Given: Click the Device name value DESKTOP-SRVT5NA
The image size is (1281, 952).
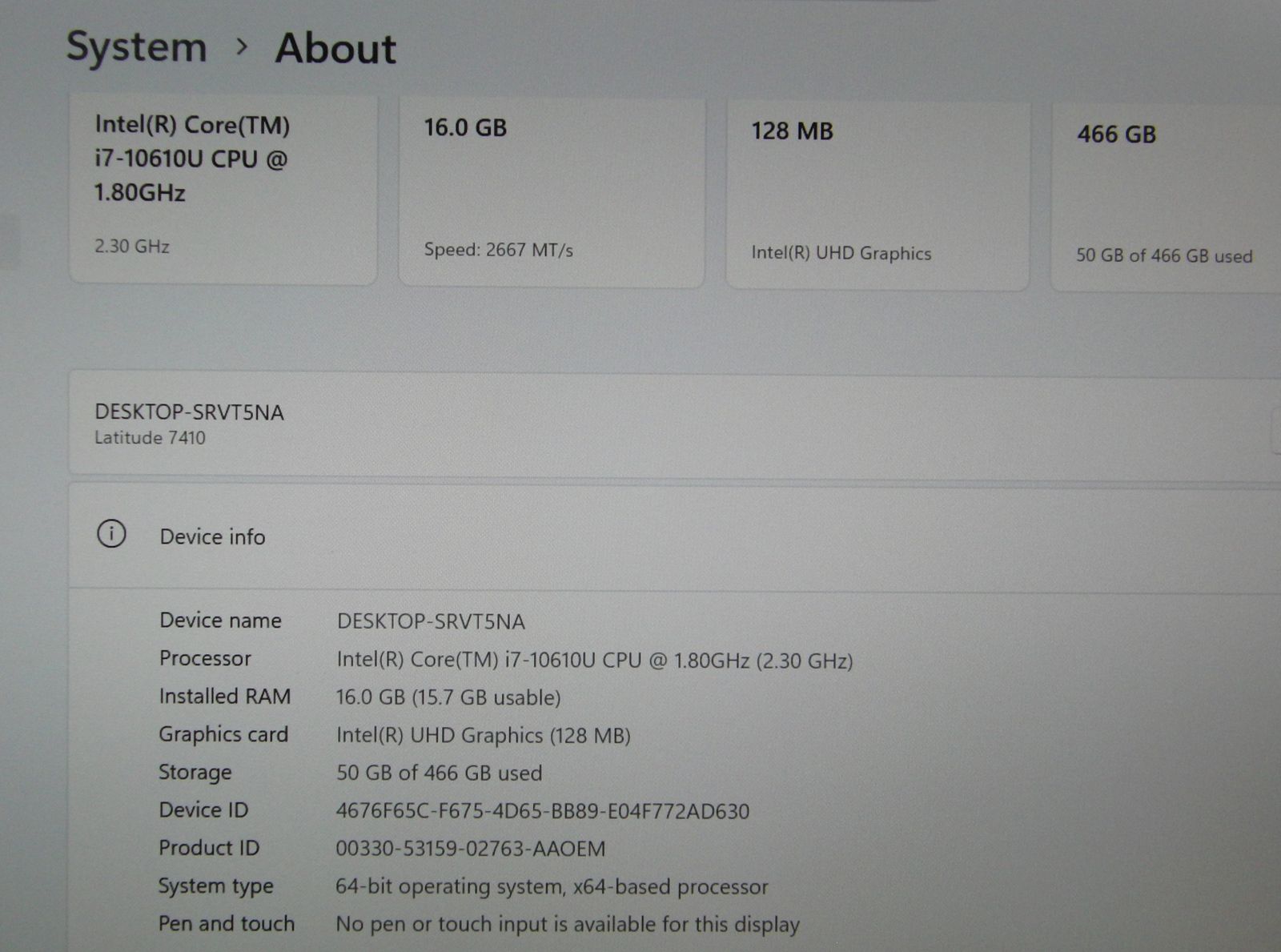Looking at the screenshot, I should point(431,622).
